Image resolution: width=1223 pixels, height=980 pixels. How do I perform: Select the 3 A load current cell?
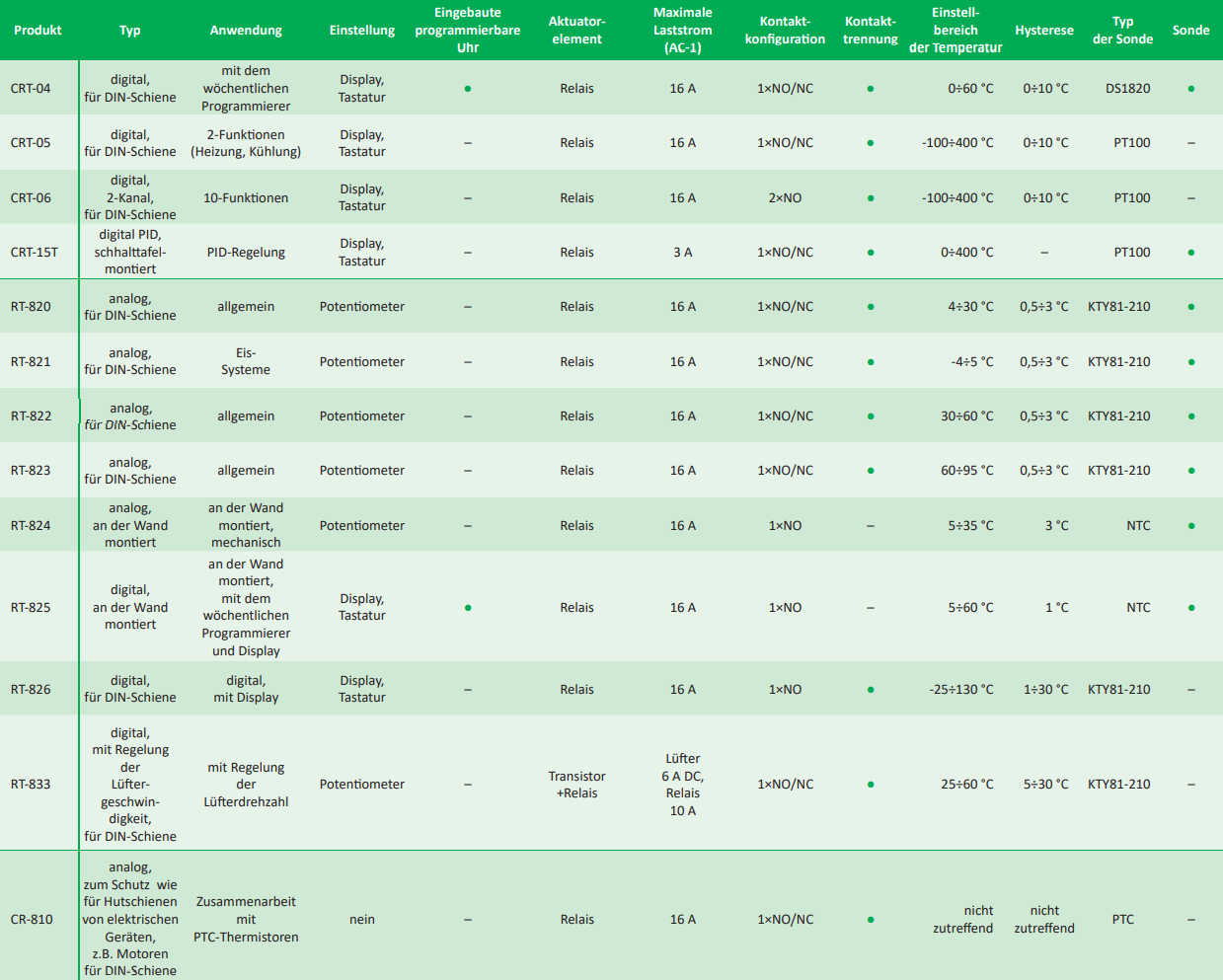[x=683, y=253]
